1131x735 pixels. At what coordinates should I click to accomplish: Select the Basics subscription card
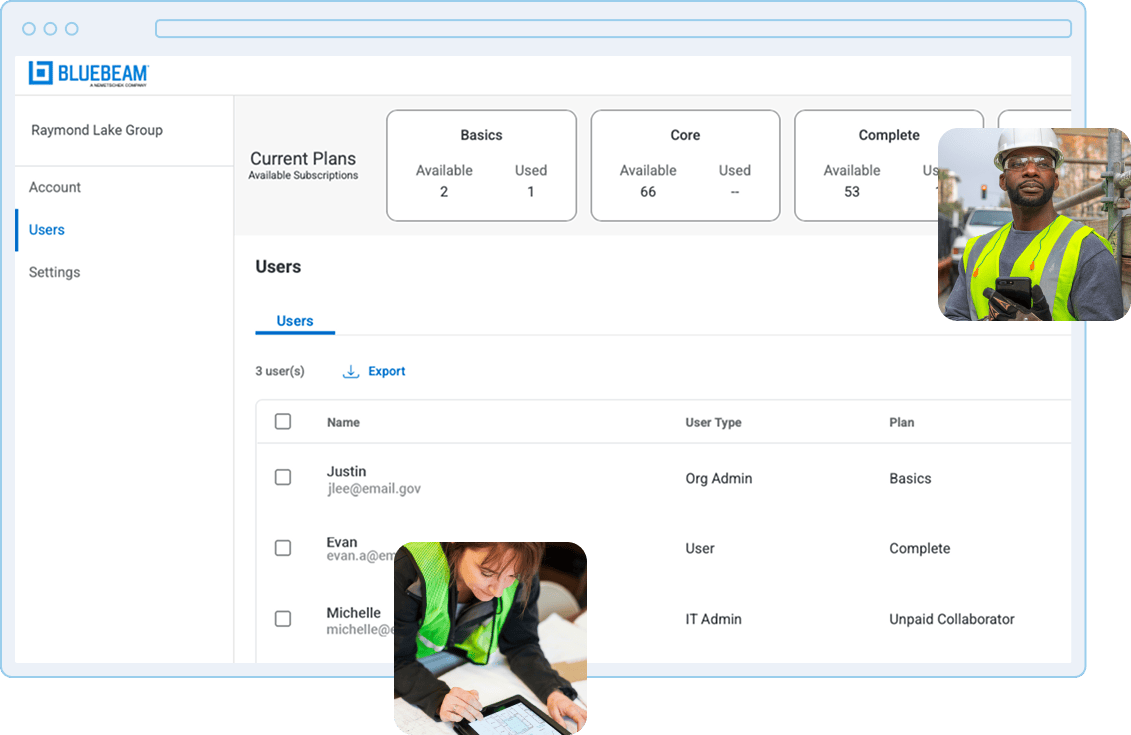point(481,165)
